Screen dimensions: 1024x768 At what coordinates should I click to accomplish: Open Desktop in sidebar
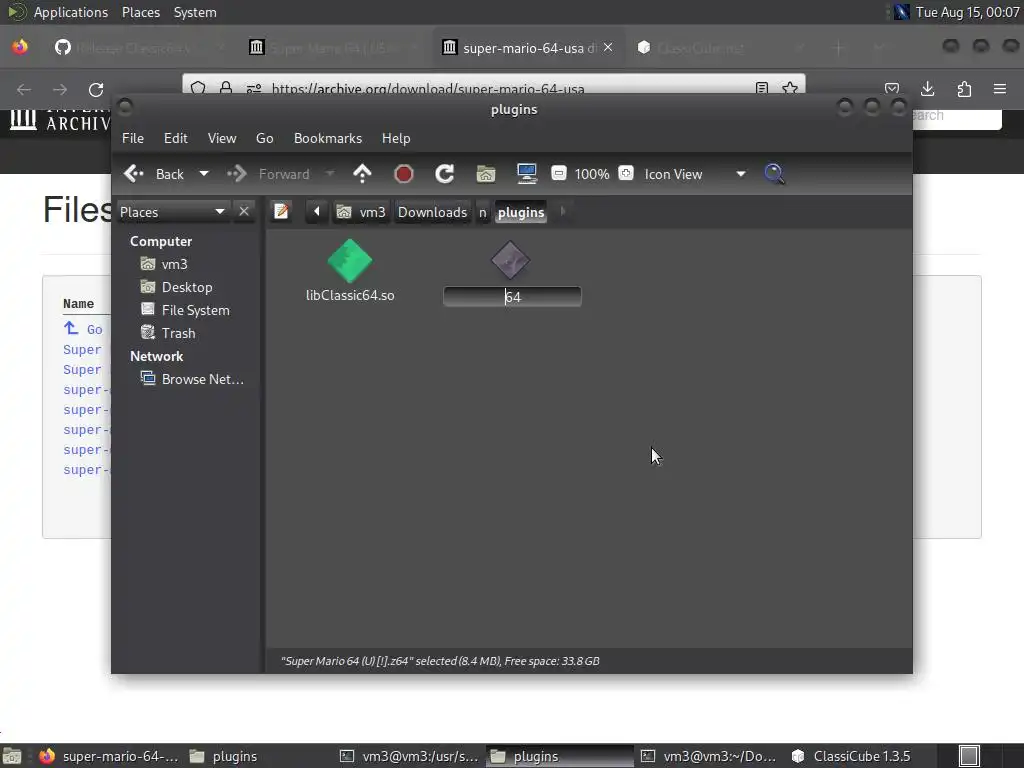click(x=187, y=287)
